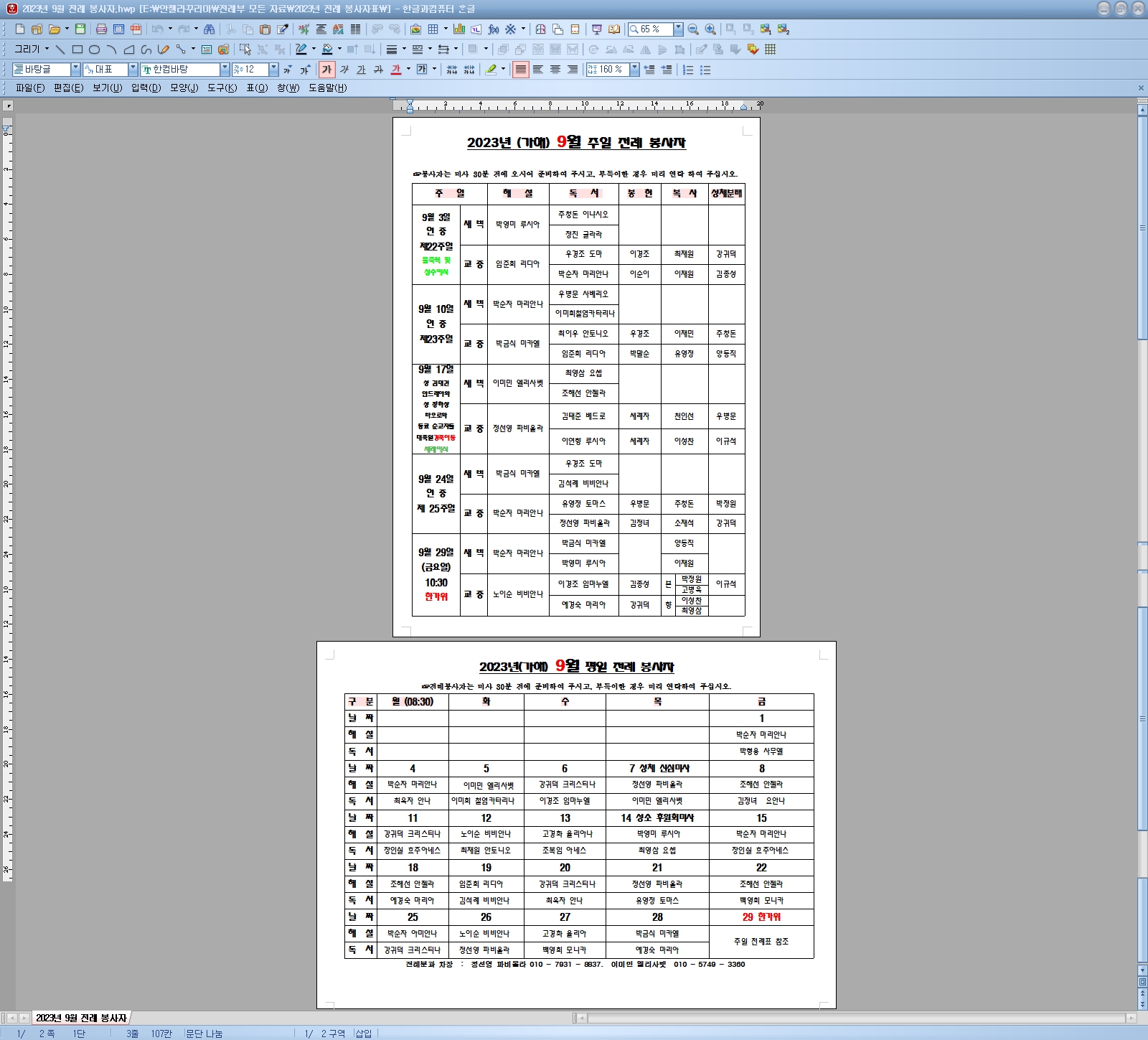Click 삽입 mode indicator in status bar
The image size is (1148, 1040).
pos(364,1034)
